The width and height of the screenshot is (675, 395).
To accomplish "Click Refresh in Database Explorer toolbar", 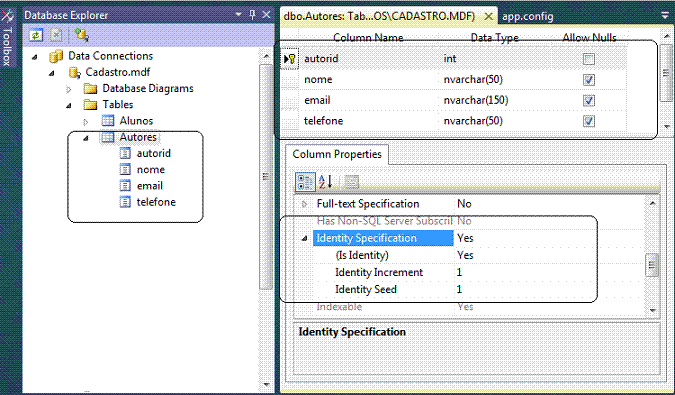I will click(x=36, y=35).
